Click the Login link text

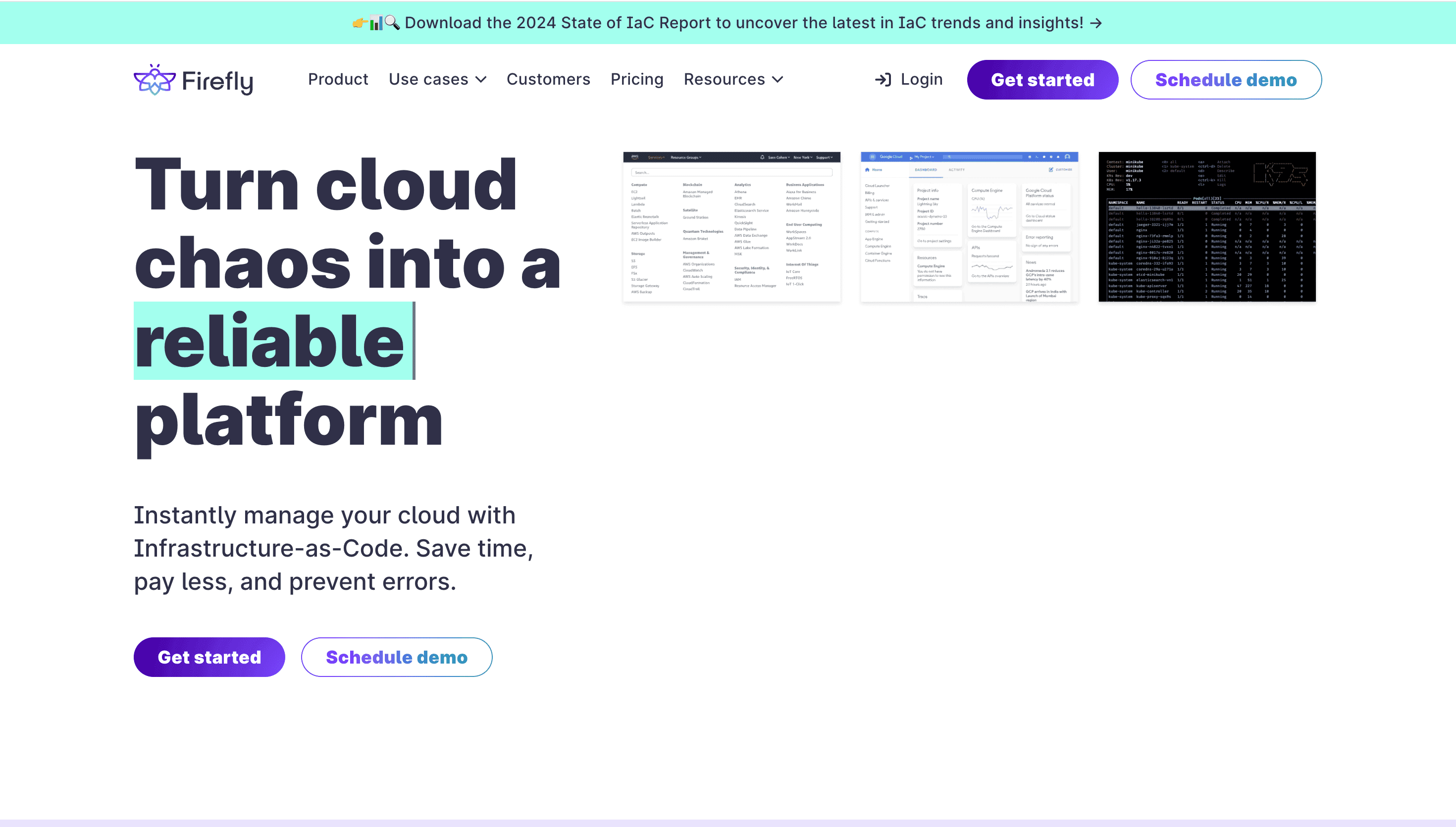[x=922, y=80]
